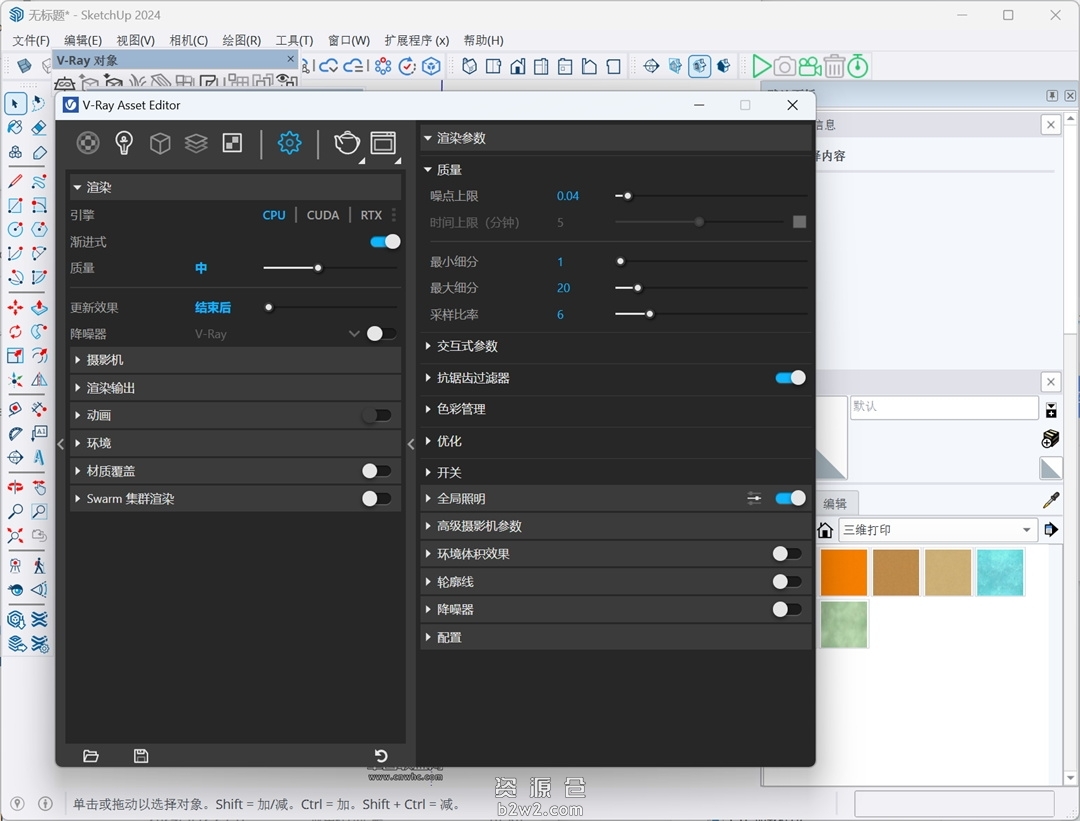Click the Textures asset category icon

tap(195, 142)
